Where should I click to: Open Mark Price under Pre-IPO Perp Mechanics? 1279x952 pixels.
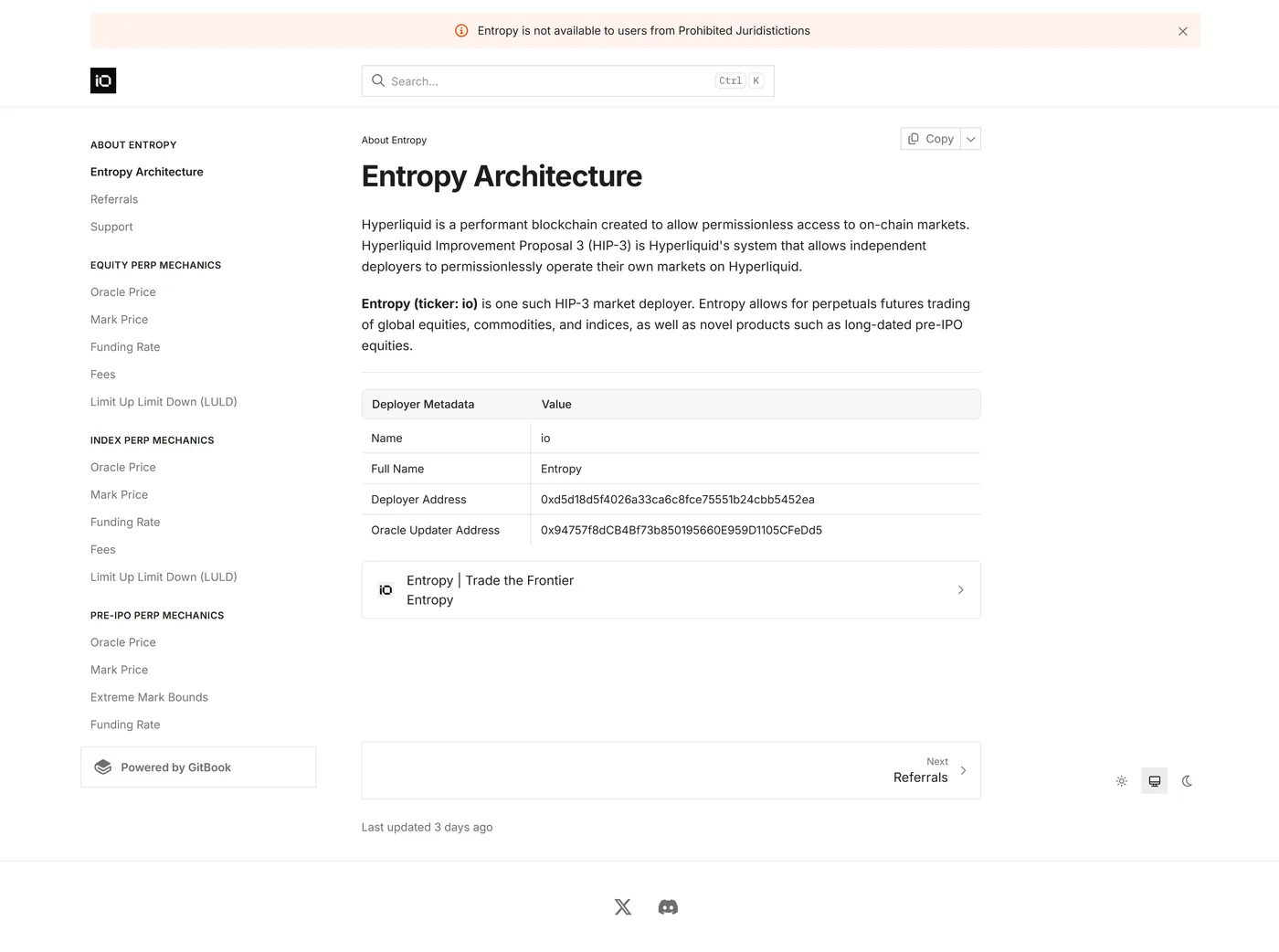click(119, 670)
